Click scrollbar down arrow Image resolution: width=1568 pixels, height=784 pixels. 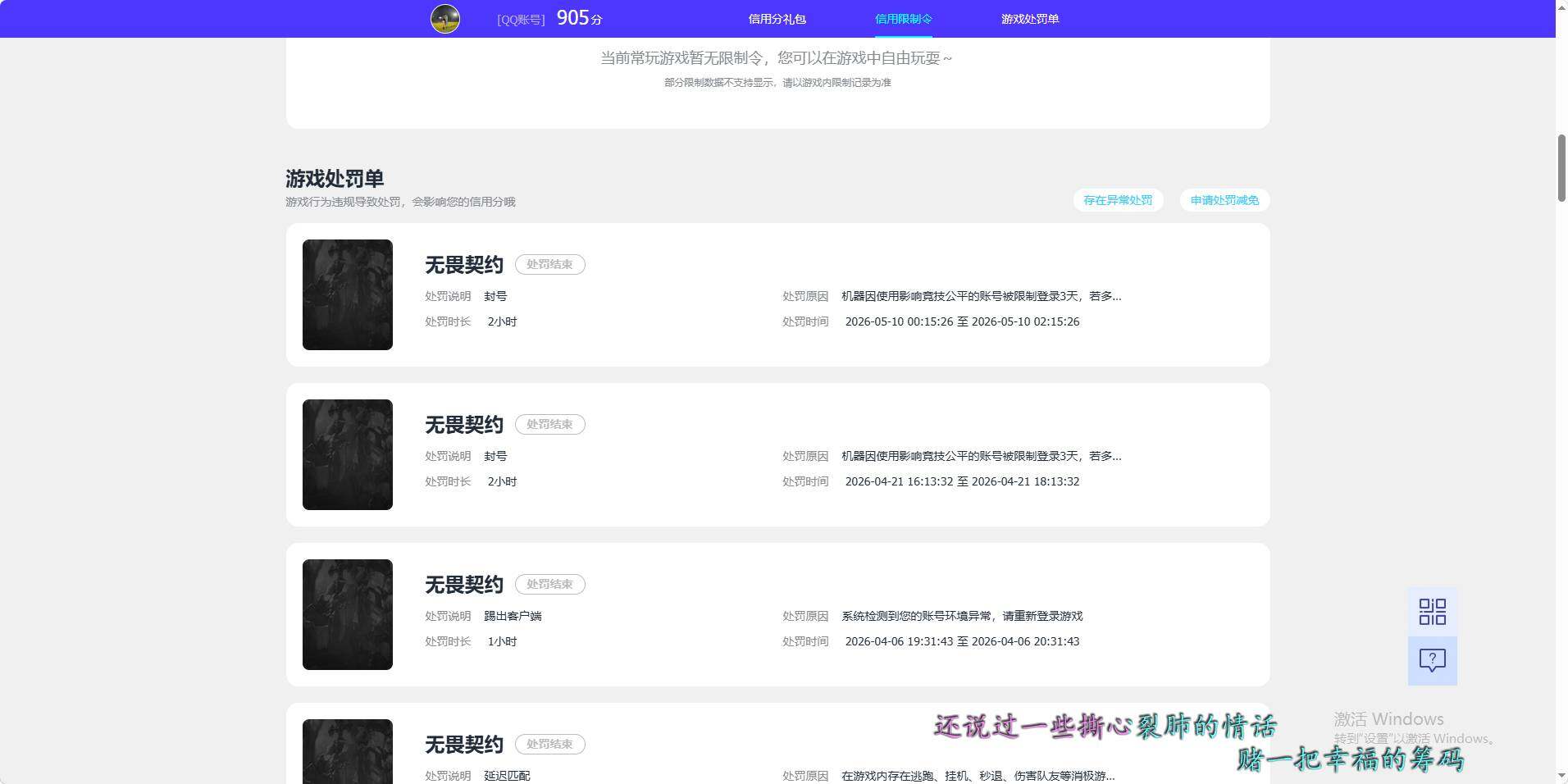pyautogui.click(x=1561, y=776)
